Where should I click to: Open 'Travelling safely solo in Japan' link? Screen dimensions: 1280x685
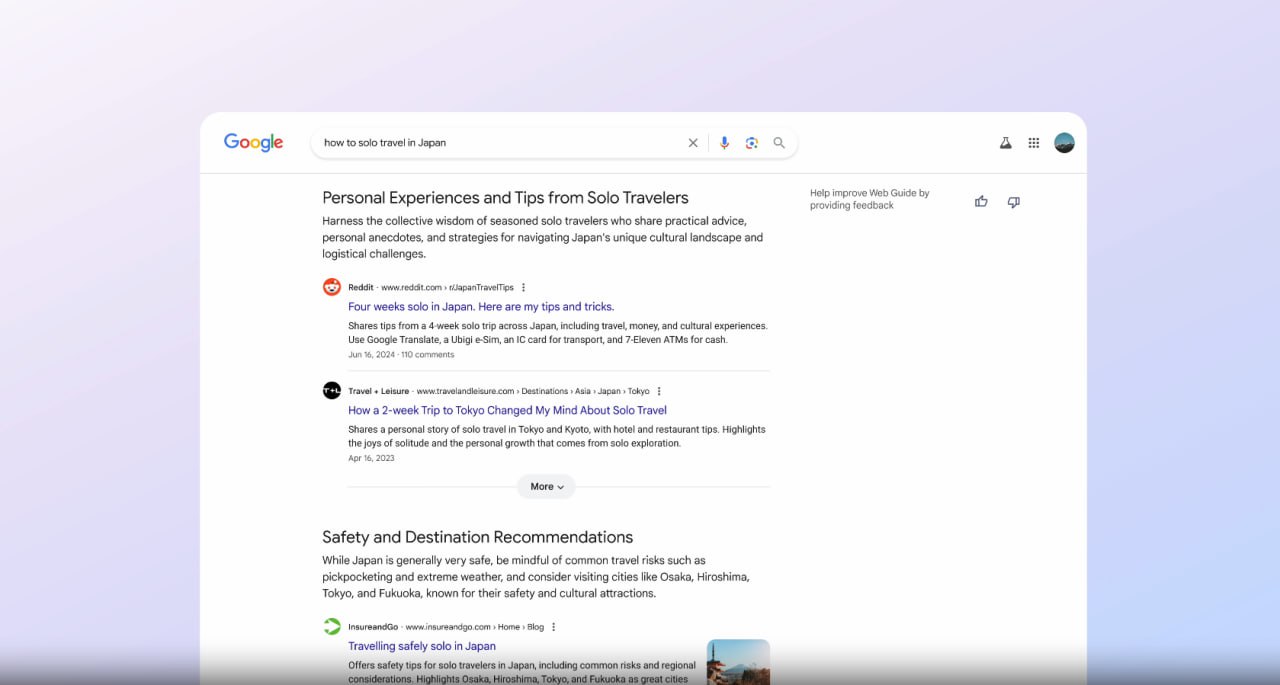tap(422, 646)
